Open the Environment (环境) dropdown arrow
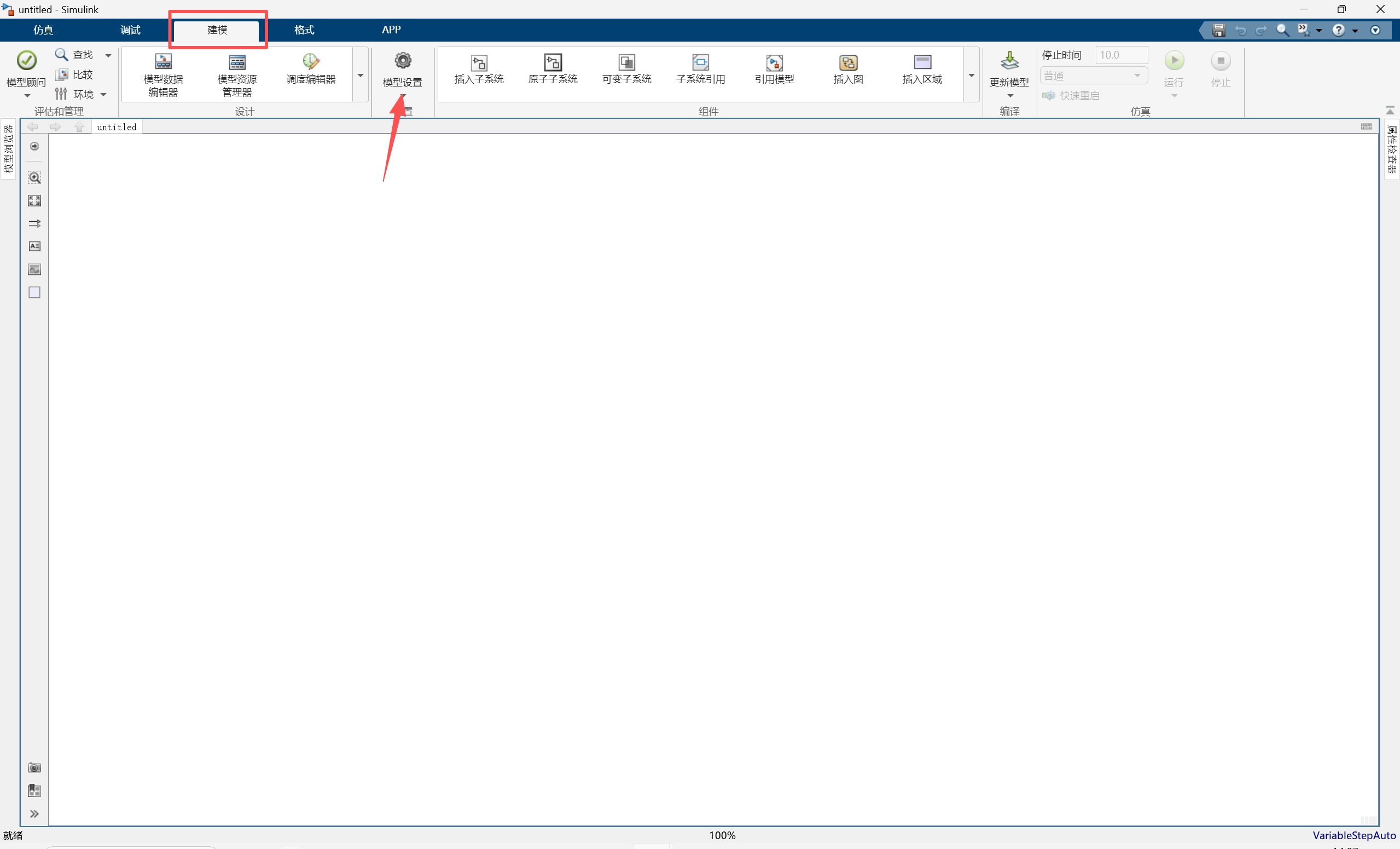Image resolution: width=1400 pixels, height=849 pixels. [103, 94]
